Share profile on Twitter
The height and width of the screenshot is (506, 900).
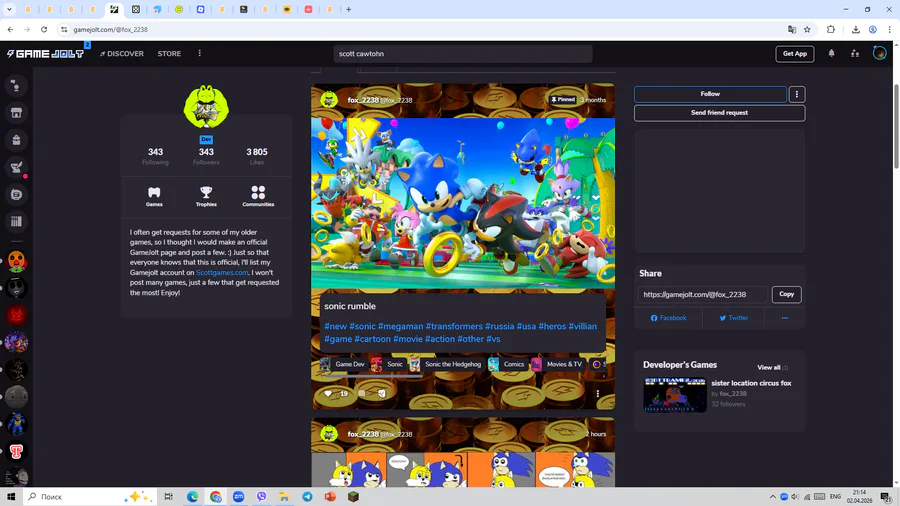(x=734, y=318)
